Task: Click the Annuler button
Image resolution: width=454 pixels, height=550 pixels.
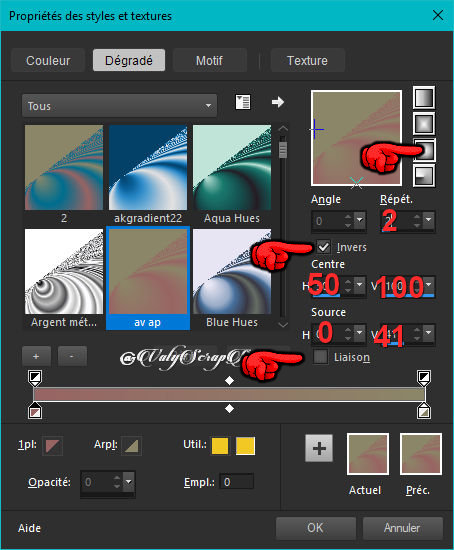Action: coord(402,528)
